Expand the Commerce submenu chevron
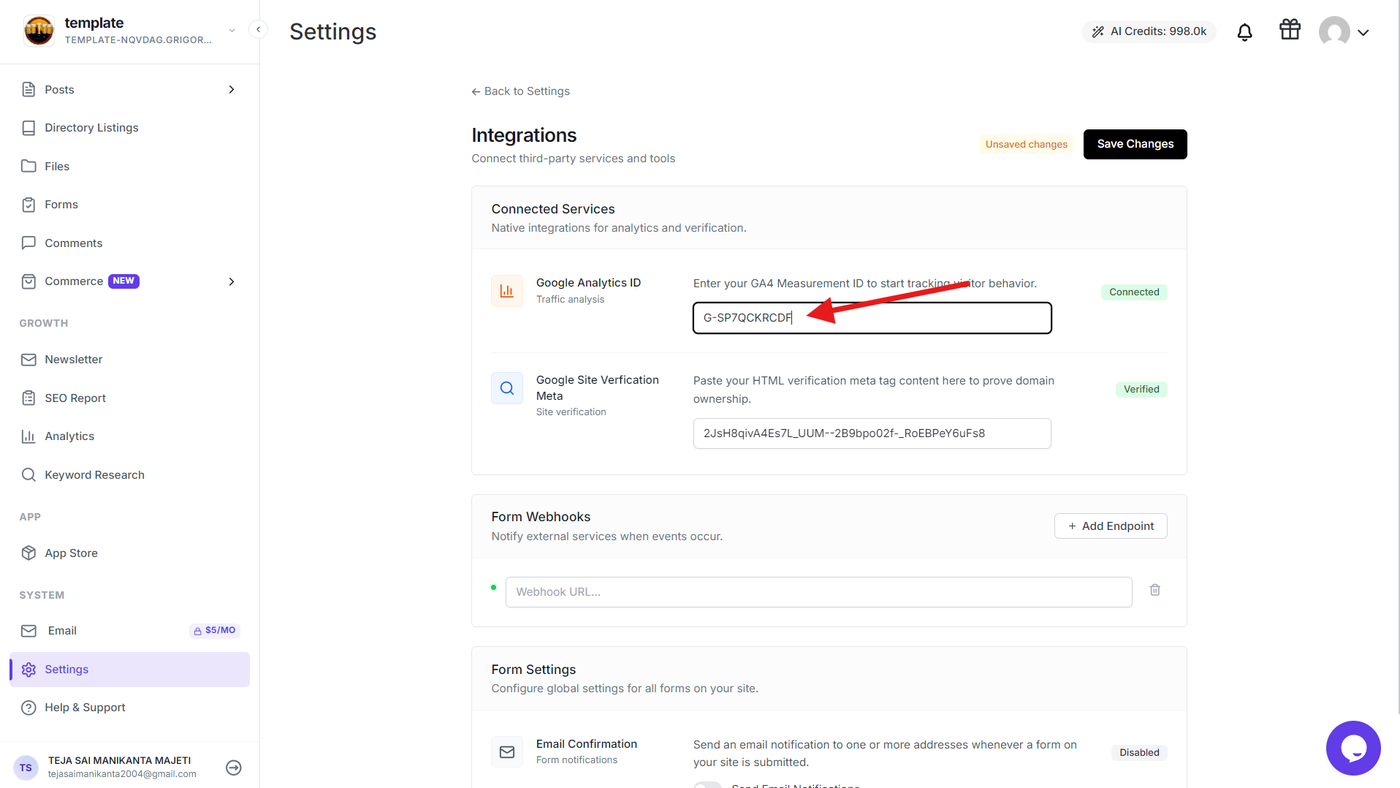The height and width of the screenshot is (788, 1400). pos(232,282)
